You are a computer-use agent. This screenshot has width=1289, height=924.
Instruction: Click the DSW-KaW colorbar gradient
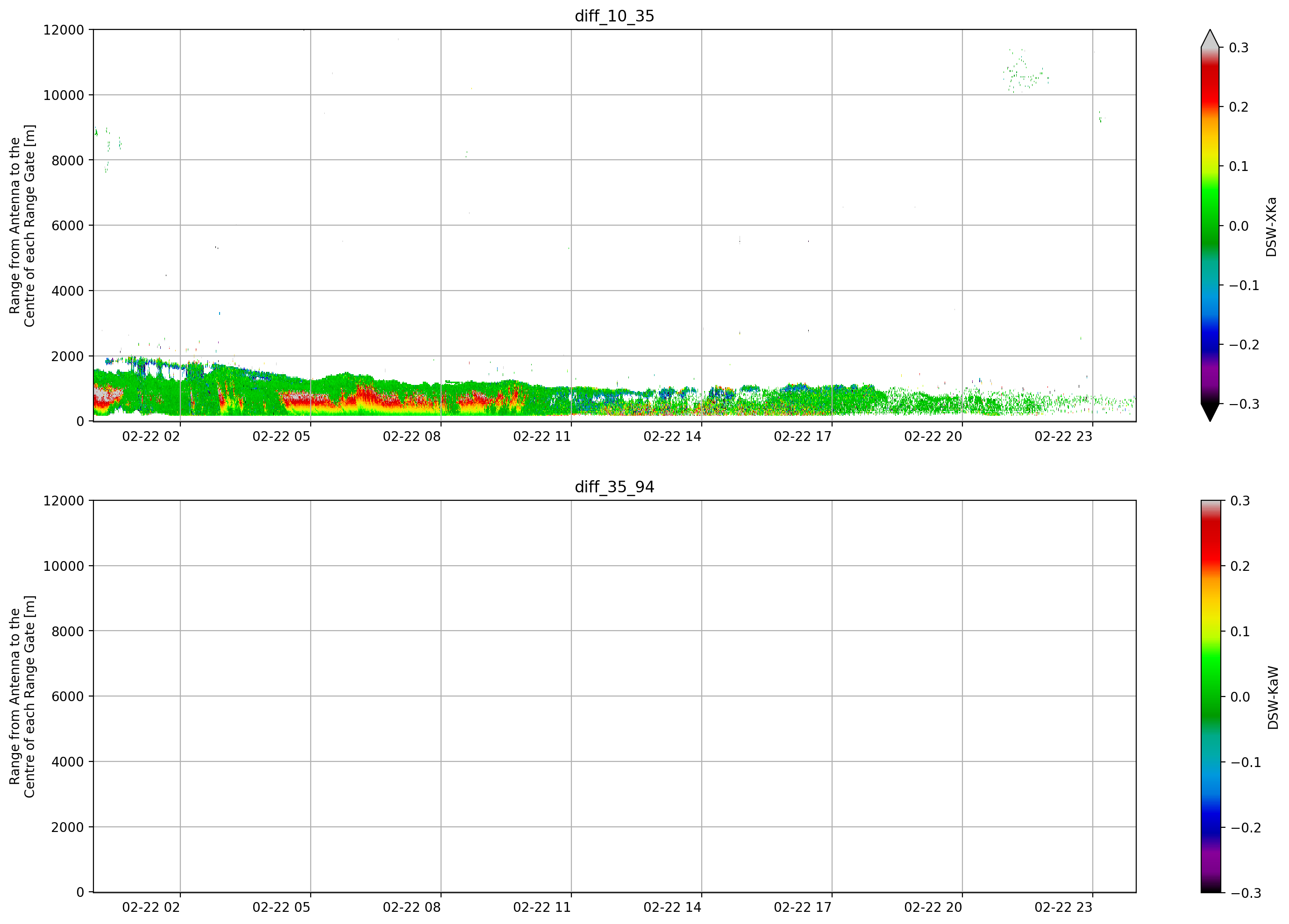click(1210, 697)
